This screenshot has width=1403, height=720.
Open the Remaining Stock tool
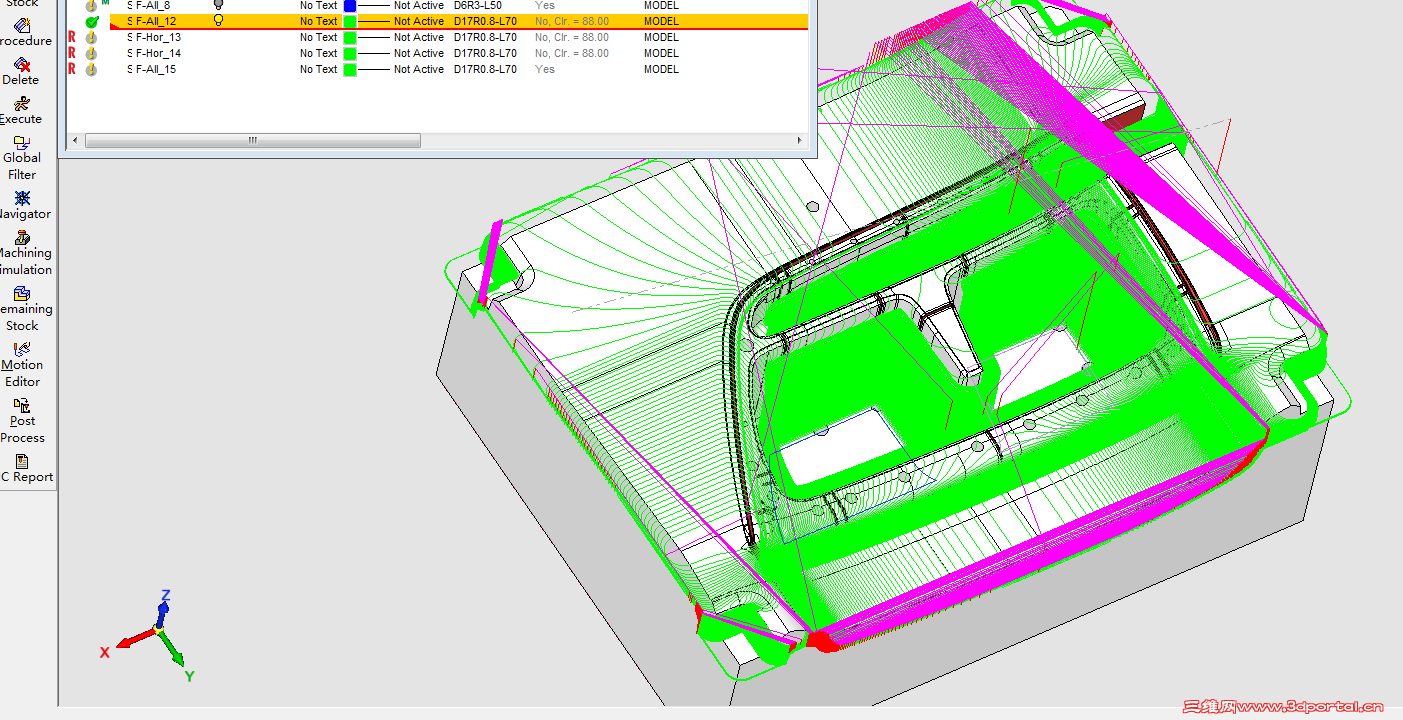point(22,309)
